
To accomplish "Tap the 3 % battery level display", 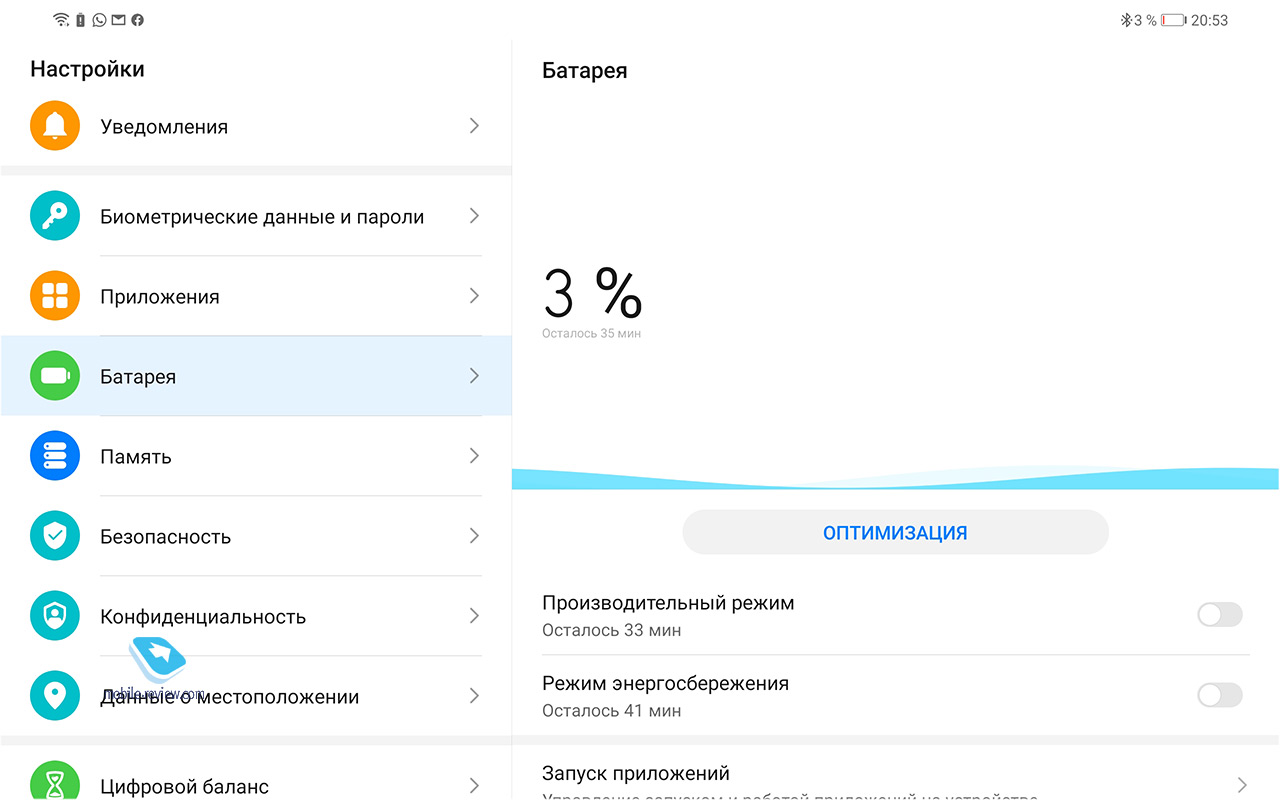I will tap(592, 295).
